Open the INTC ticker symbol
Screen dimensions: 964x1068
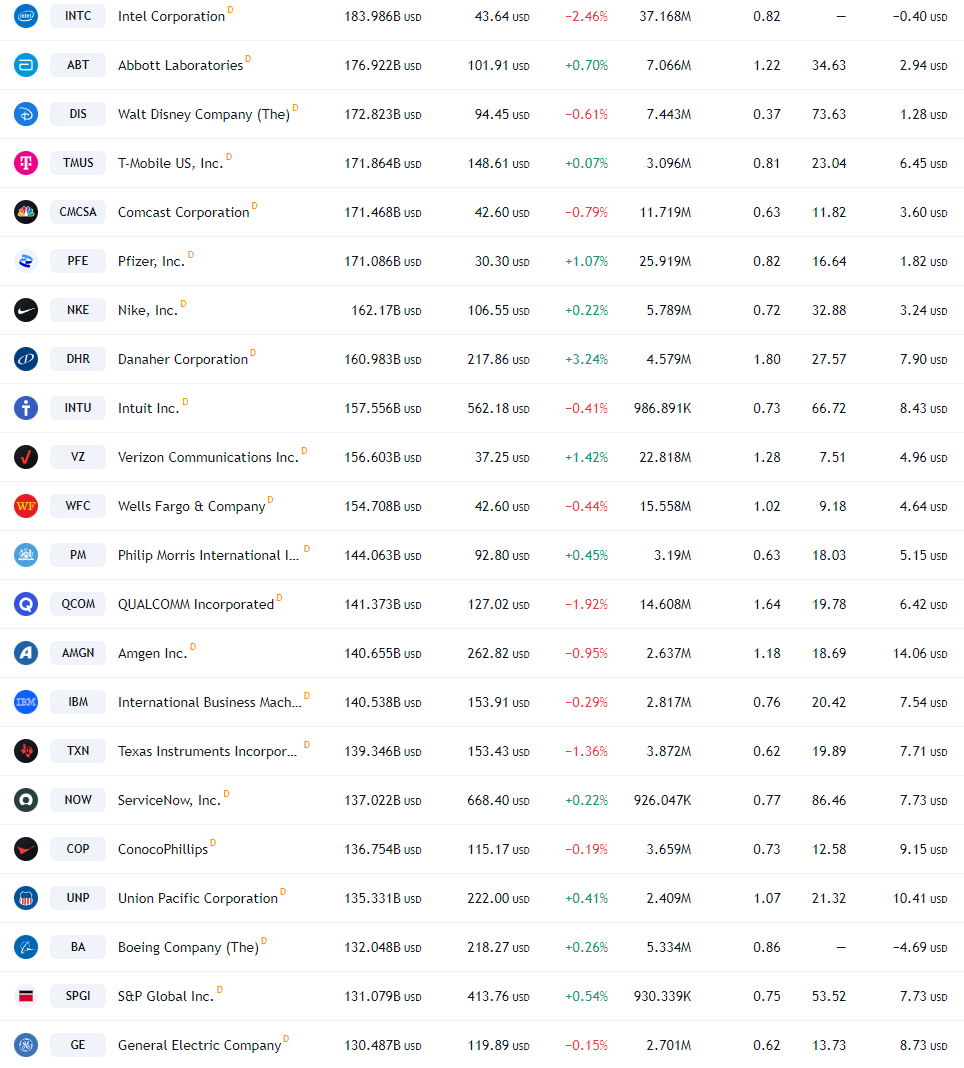(x=78, y=16)
